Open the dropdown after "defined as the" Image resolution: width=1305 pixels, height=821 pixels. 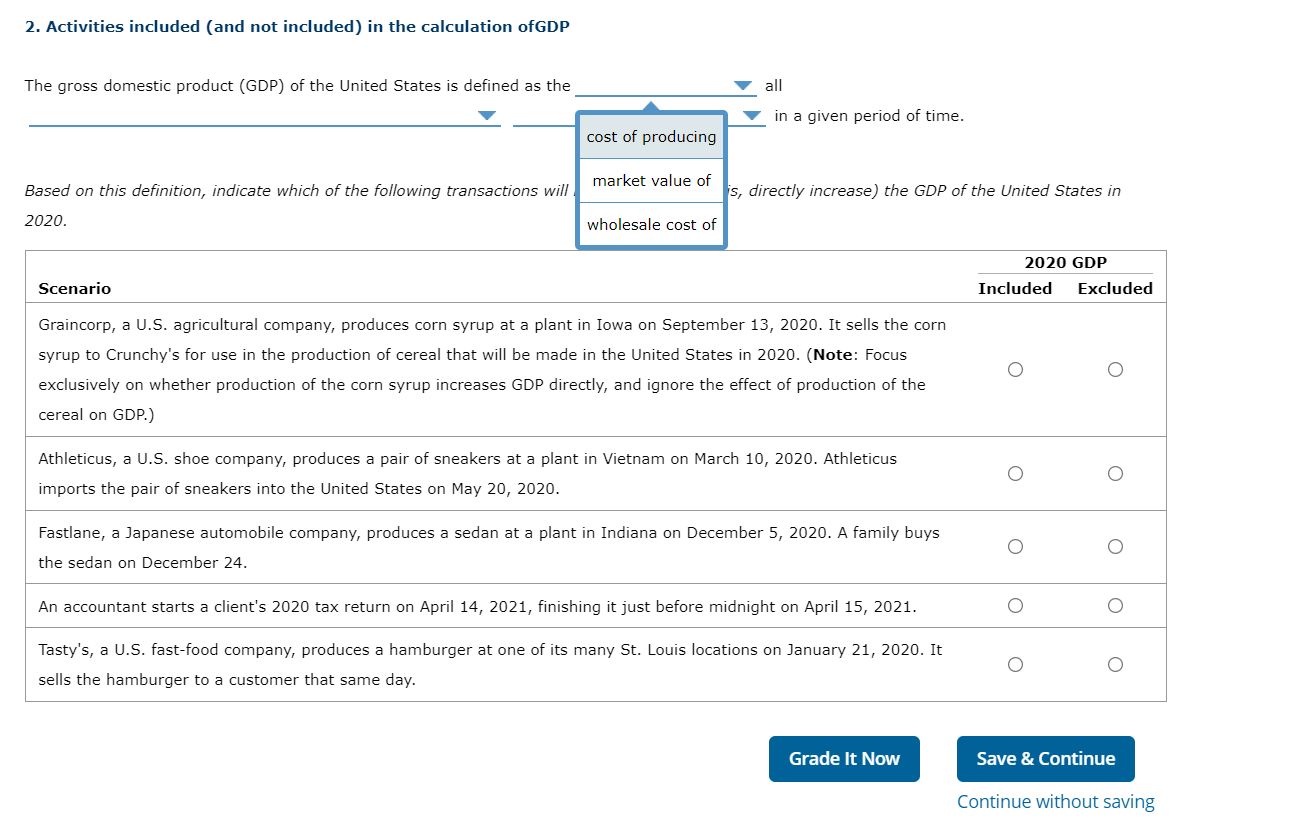pyautogui.click(x=741, y=86)
